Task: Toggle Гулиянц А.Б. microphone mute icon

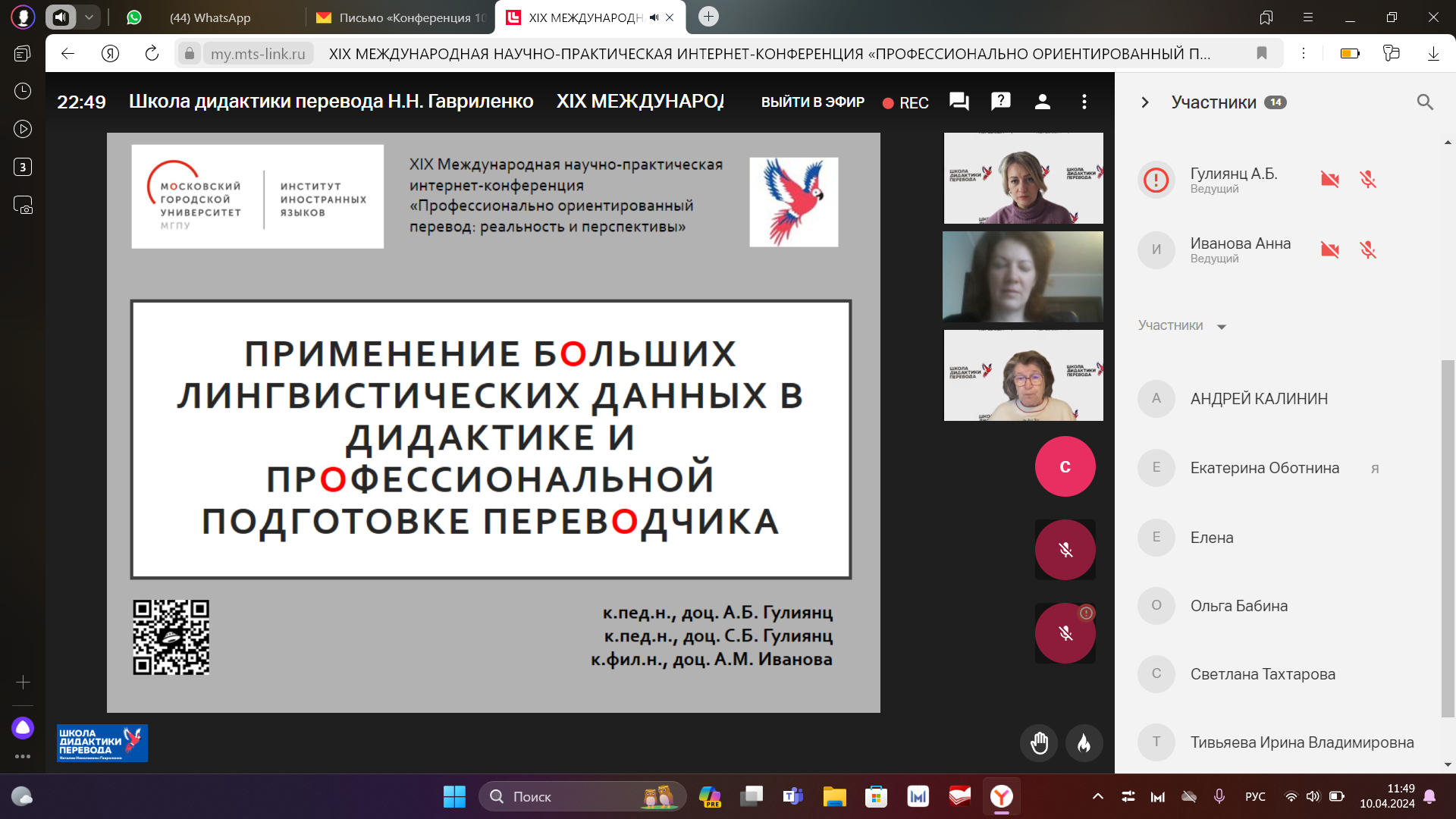Action: point(1368,180)
